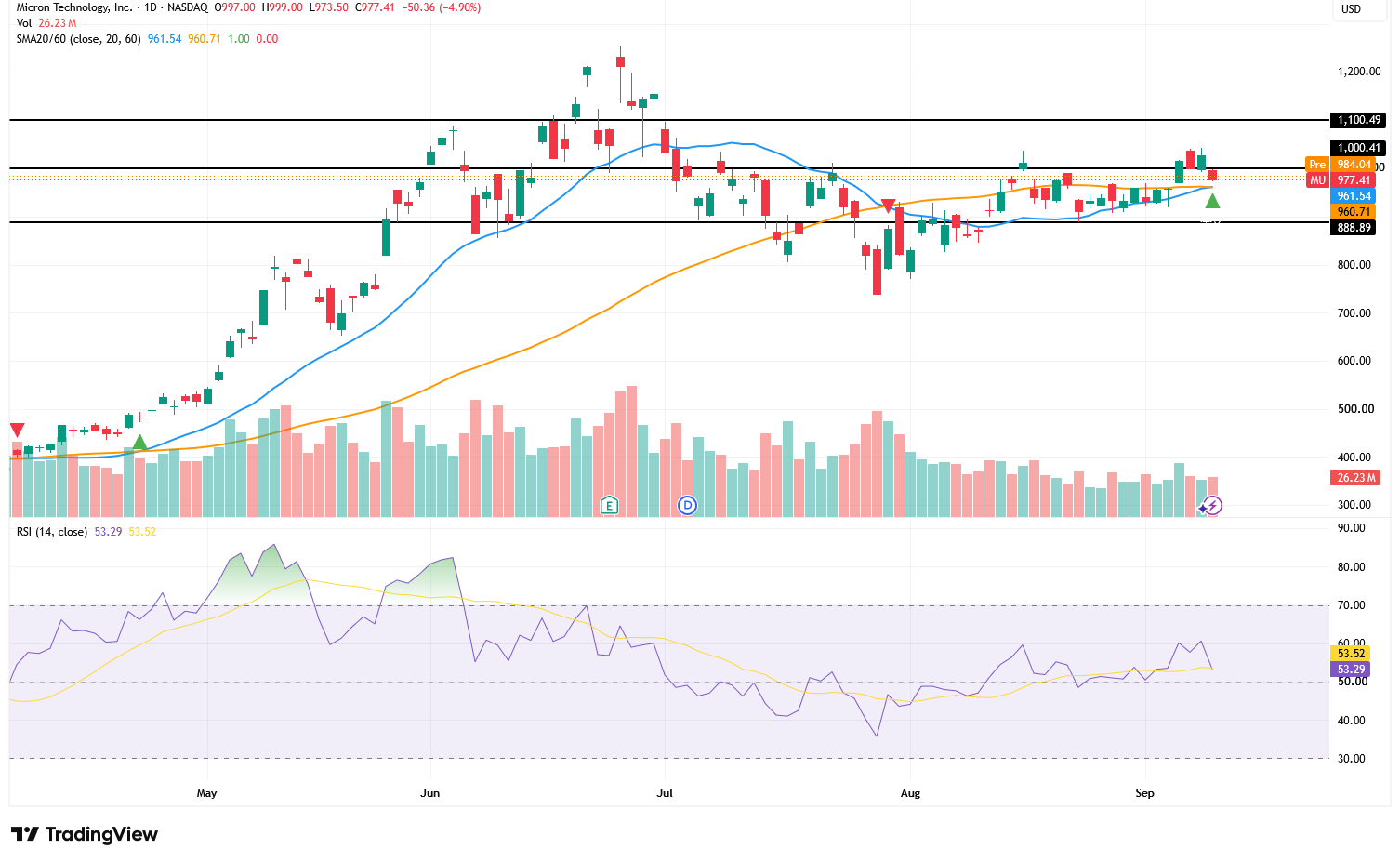Click the yellow 53.52 value in the RSI legend
Screen dimensions: 1400x862
[142, 532]
